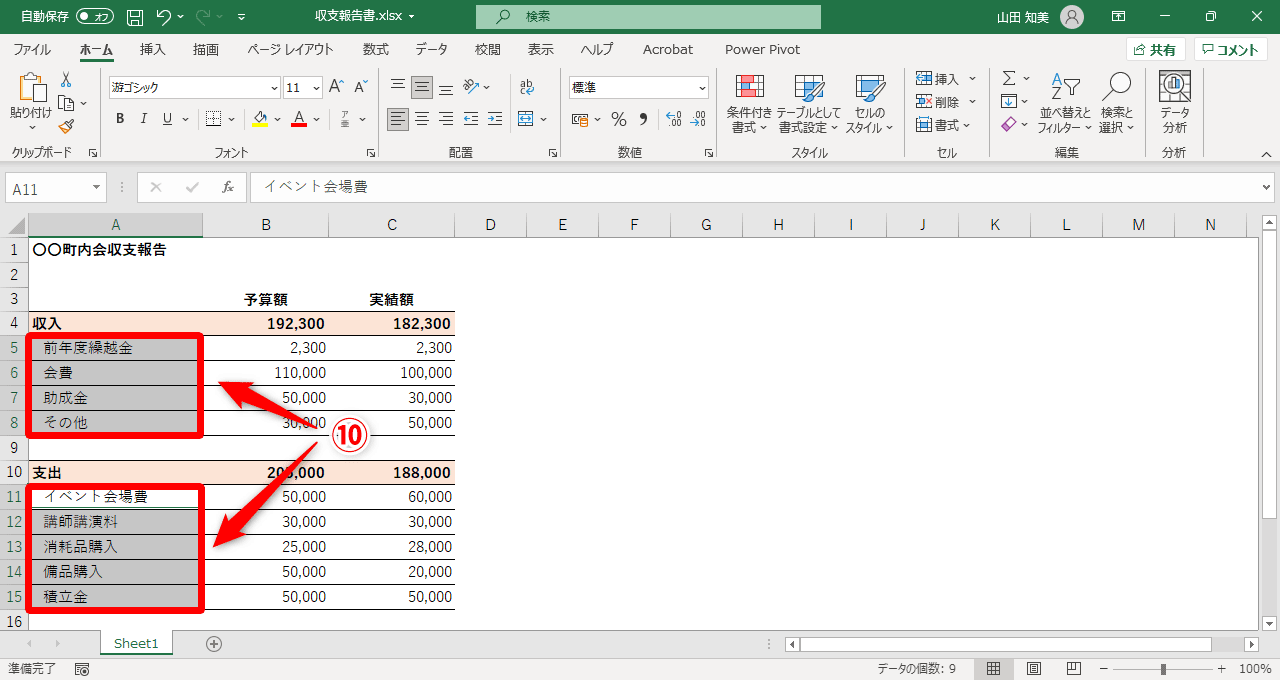Viewport: 1280px width, 680px height.
Task: Add a new sheet with plus icon
Action: click(213, 643)
